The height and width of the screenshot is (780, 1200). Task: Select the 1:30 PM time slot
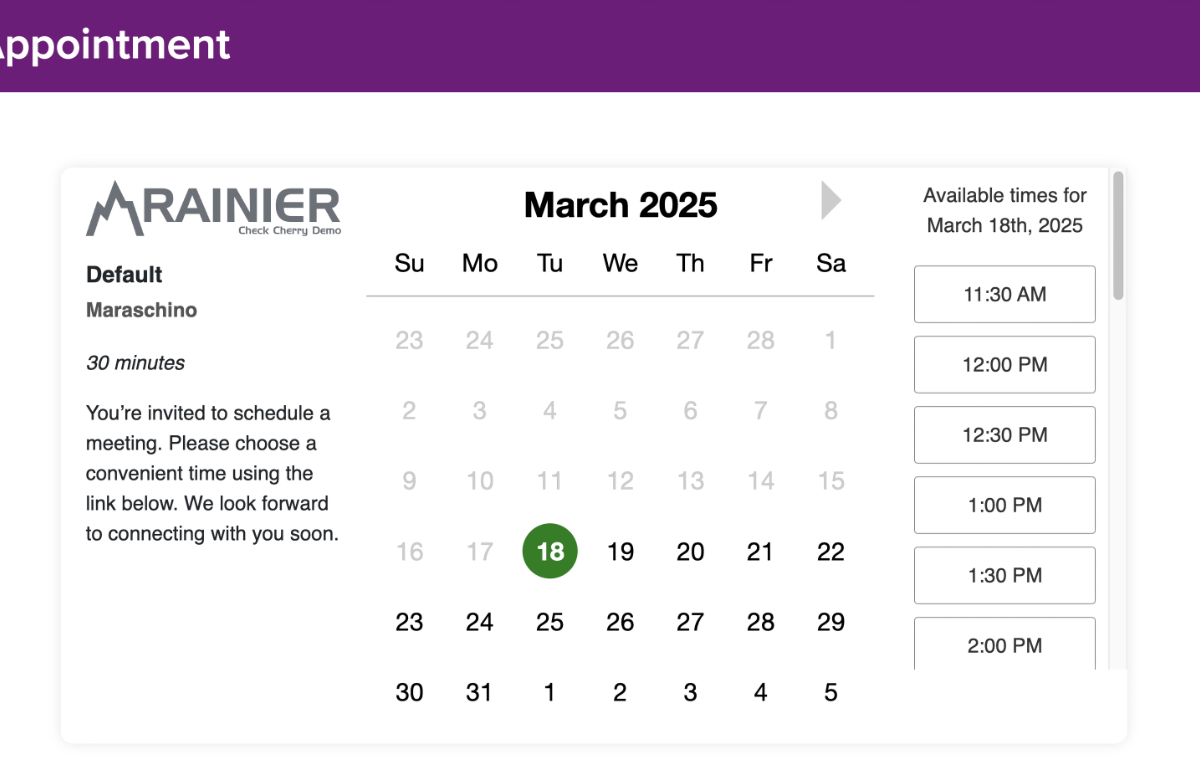click(x=1004, y=575)
